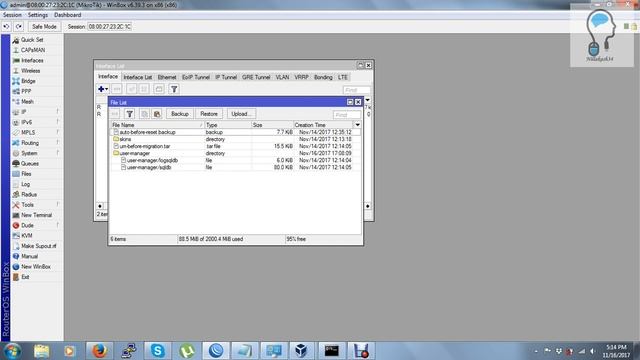Viewport: 640px width, 360px height.
Task: Click the paste icon in File List
Action: coord(157,114)
